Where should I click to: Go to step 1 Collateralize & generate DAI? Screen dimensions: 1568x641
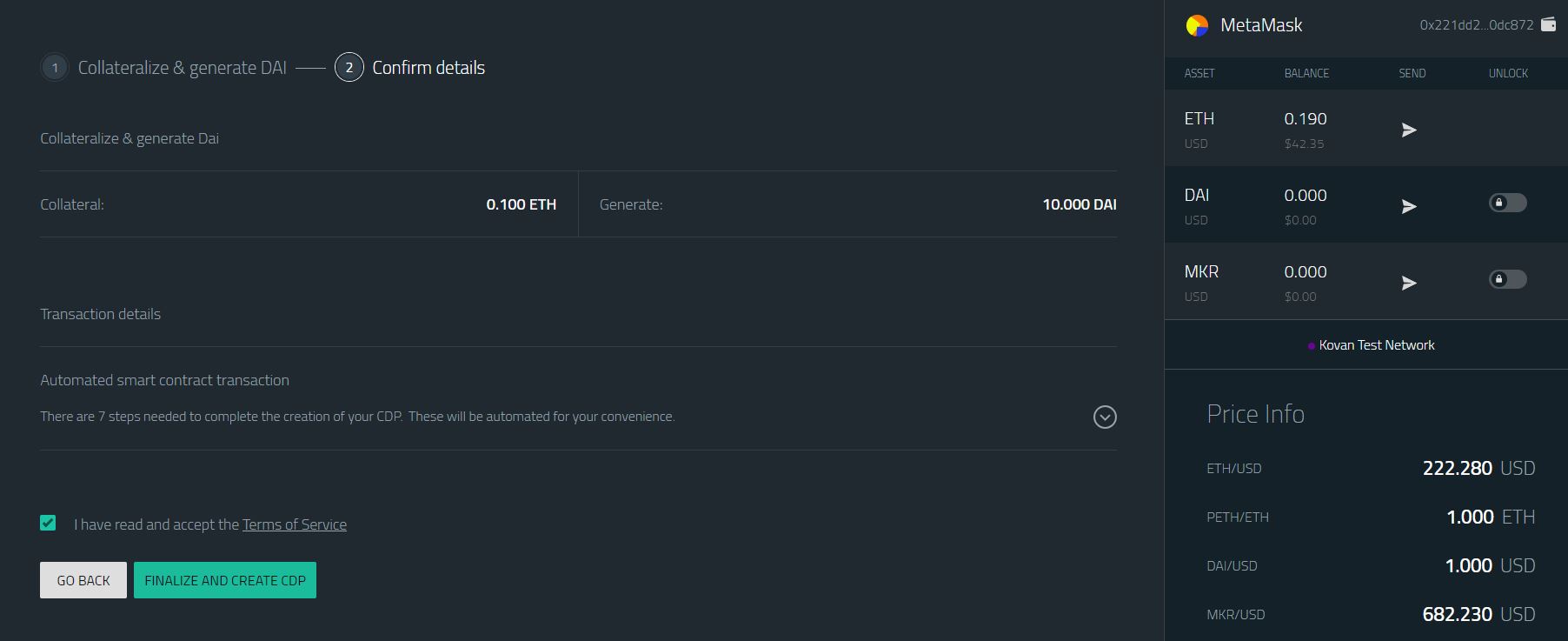tap(163, 68)
